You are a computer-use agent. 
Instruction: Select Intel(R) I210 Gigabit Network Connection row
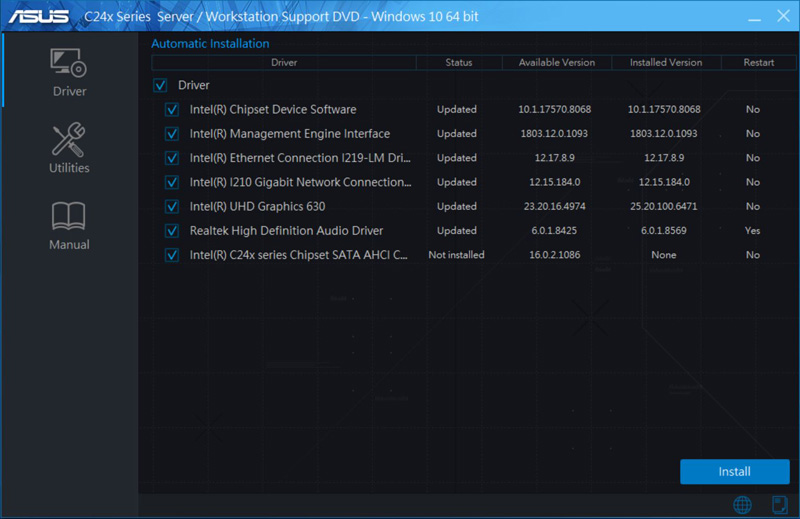coord(474,182)
